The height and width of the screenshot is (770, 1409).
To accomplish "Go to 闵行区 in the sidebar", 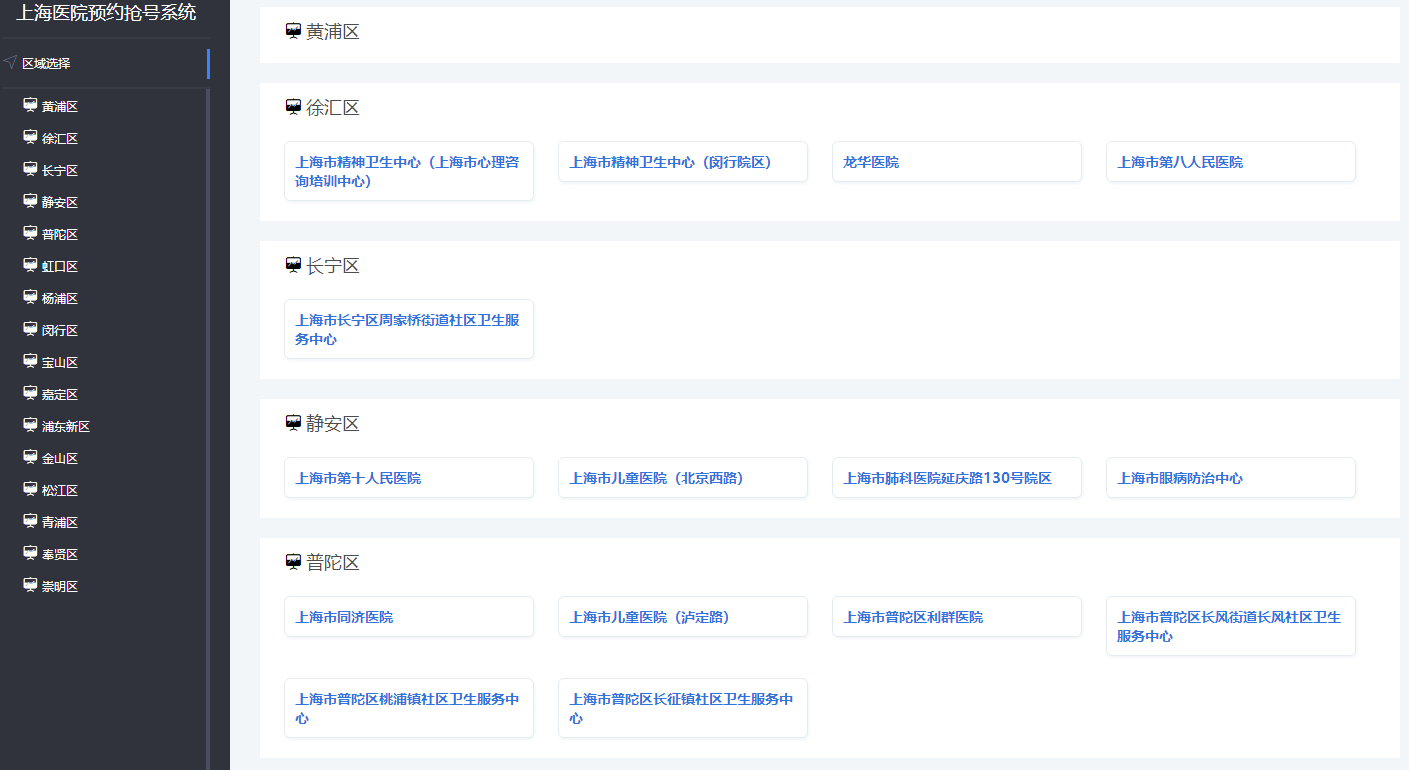I will (60, 330).
